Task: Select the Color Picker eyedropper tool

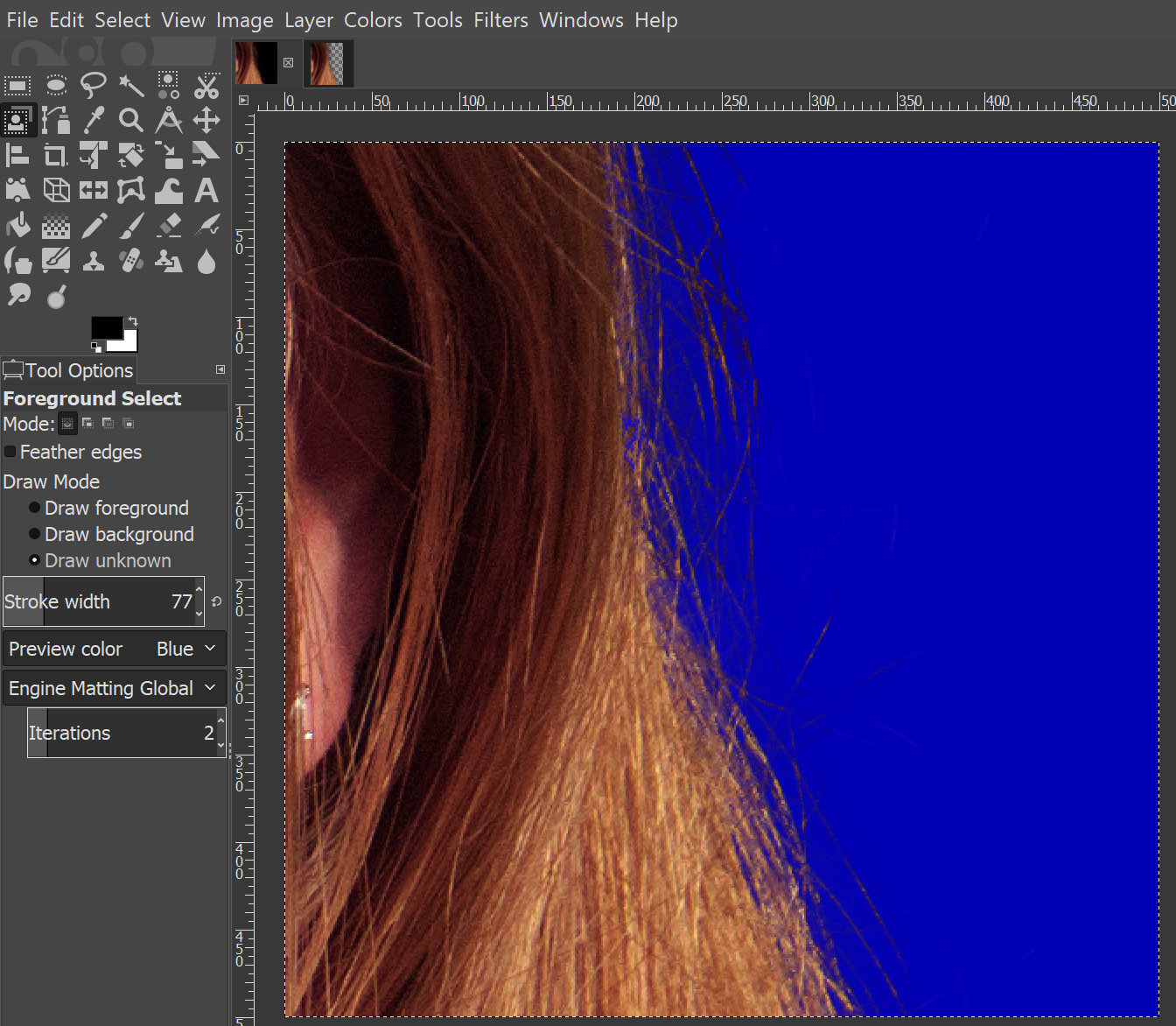Action: (93, 120)
